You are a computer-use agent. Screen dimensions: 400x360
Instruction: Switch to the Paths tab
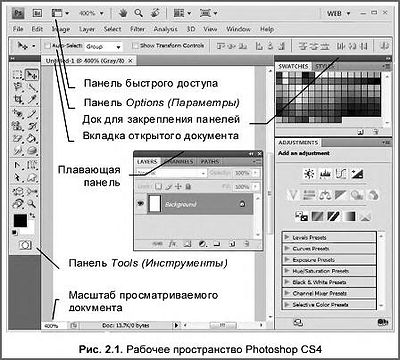(210, 162)
